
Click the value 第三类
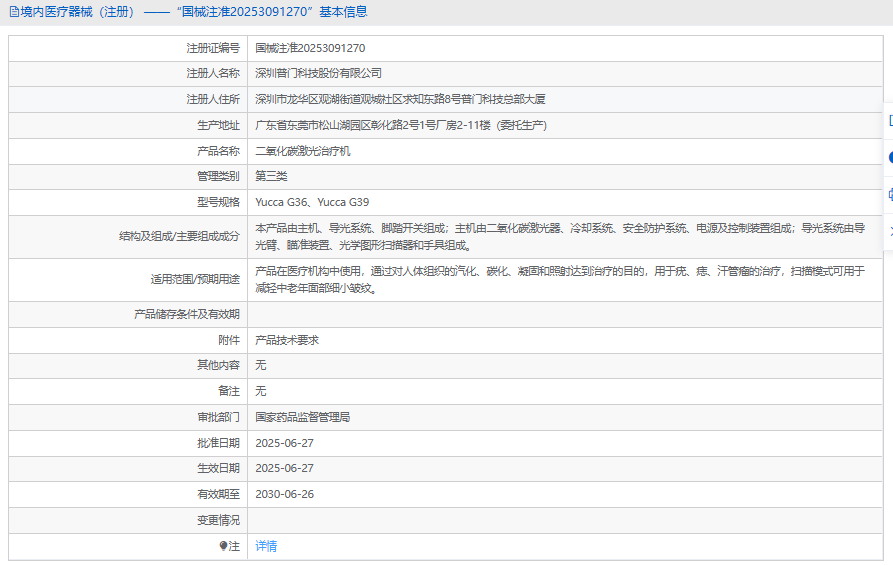point(271,177)
